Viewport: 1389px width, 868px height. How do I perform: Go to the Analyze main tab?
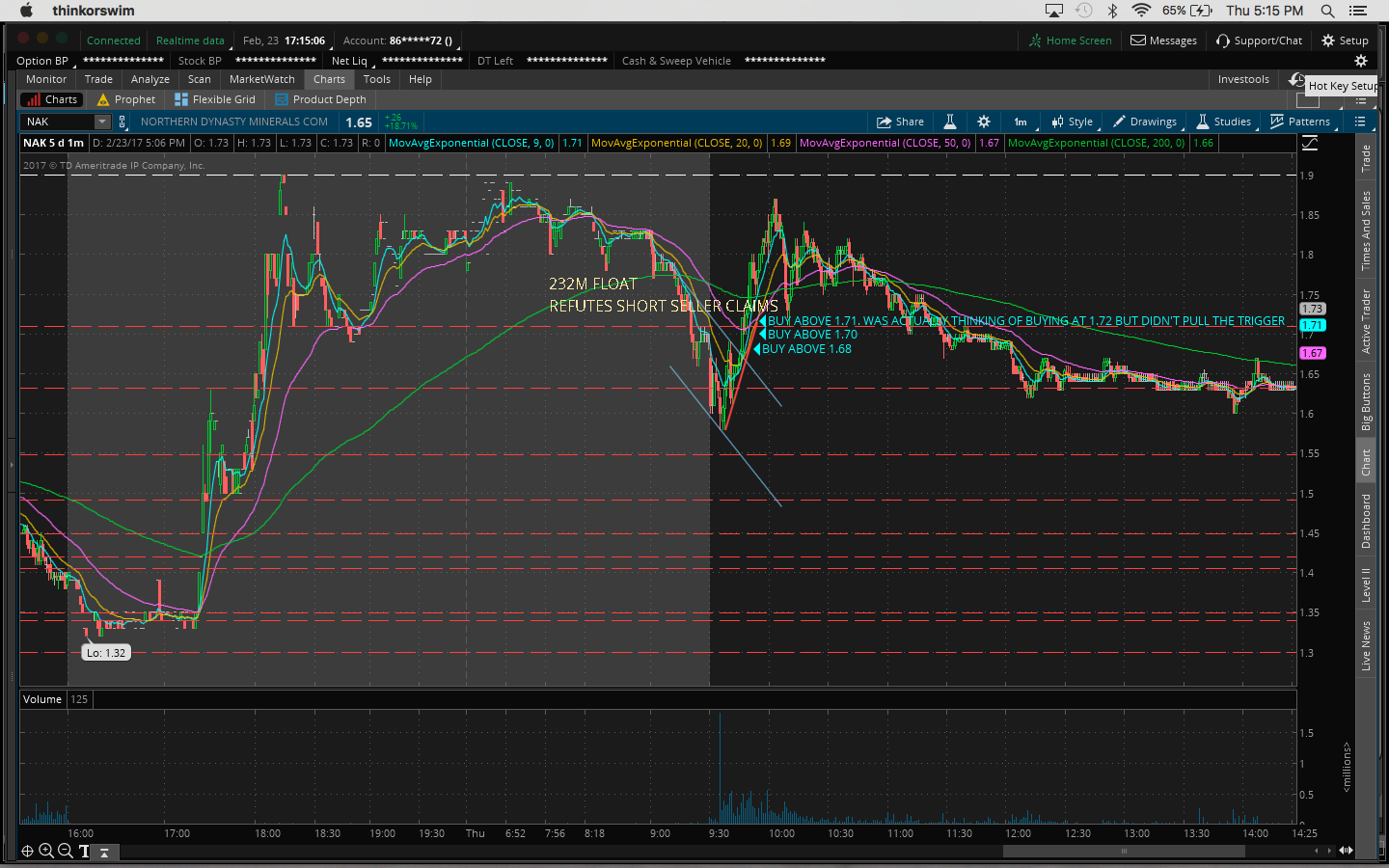tap(150, 79)
